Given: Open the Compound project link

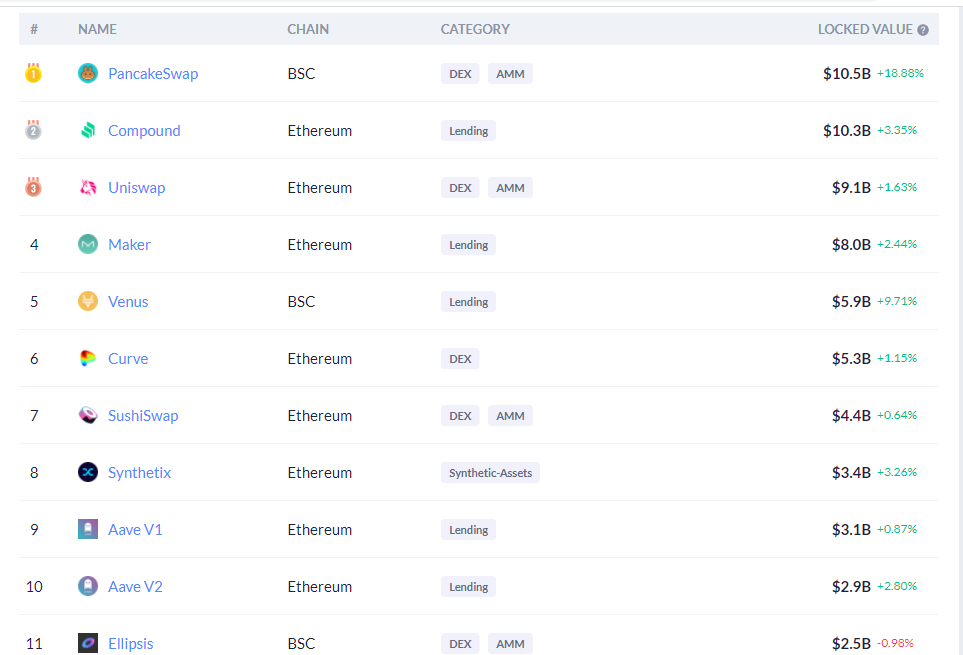Looking at the screenshot, I should [x=144, y=131].
